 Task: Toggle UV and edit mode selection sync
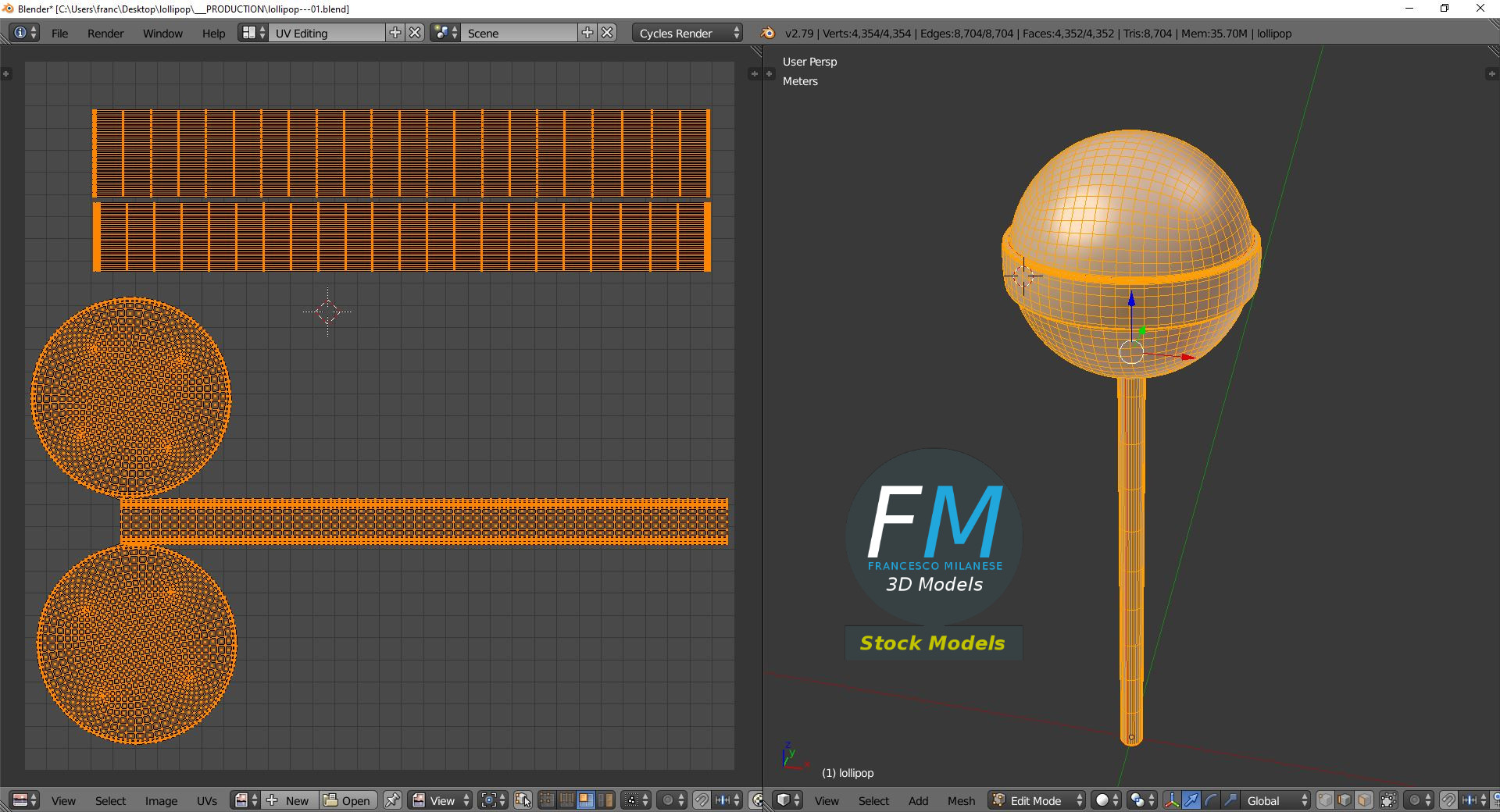pos(523,800)
